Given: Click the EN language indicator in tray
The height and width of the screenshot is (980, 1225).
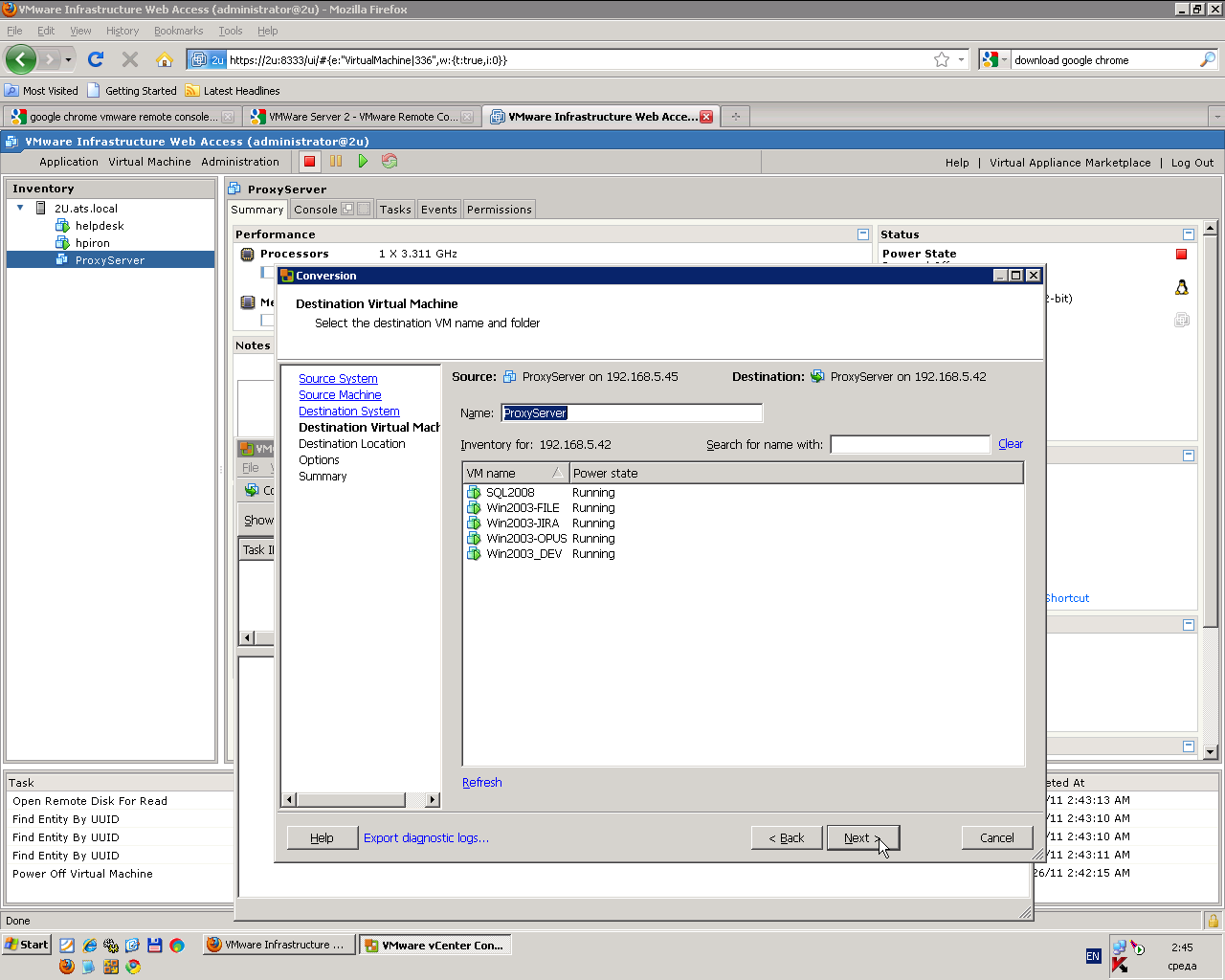Looking at the screenshot, I should pyautogui.click(x=1093, y=956).
